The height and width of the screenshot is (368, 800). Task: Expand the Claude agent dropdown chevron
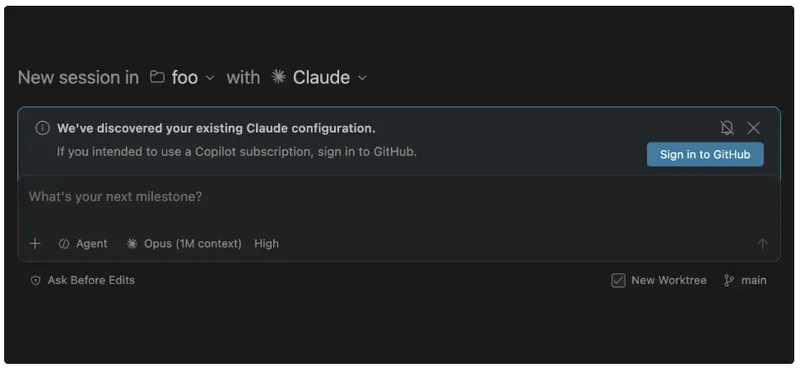[x=362, y=78]
